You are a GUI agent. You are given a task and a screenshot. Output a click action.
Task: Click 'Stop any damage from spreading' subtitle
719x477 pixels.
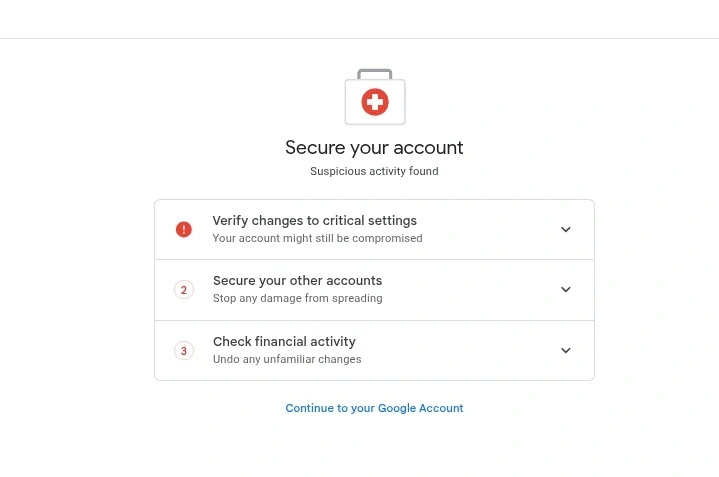click(298, 299)
